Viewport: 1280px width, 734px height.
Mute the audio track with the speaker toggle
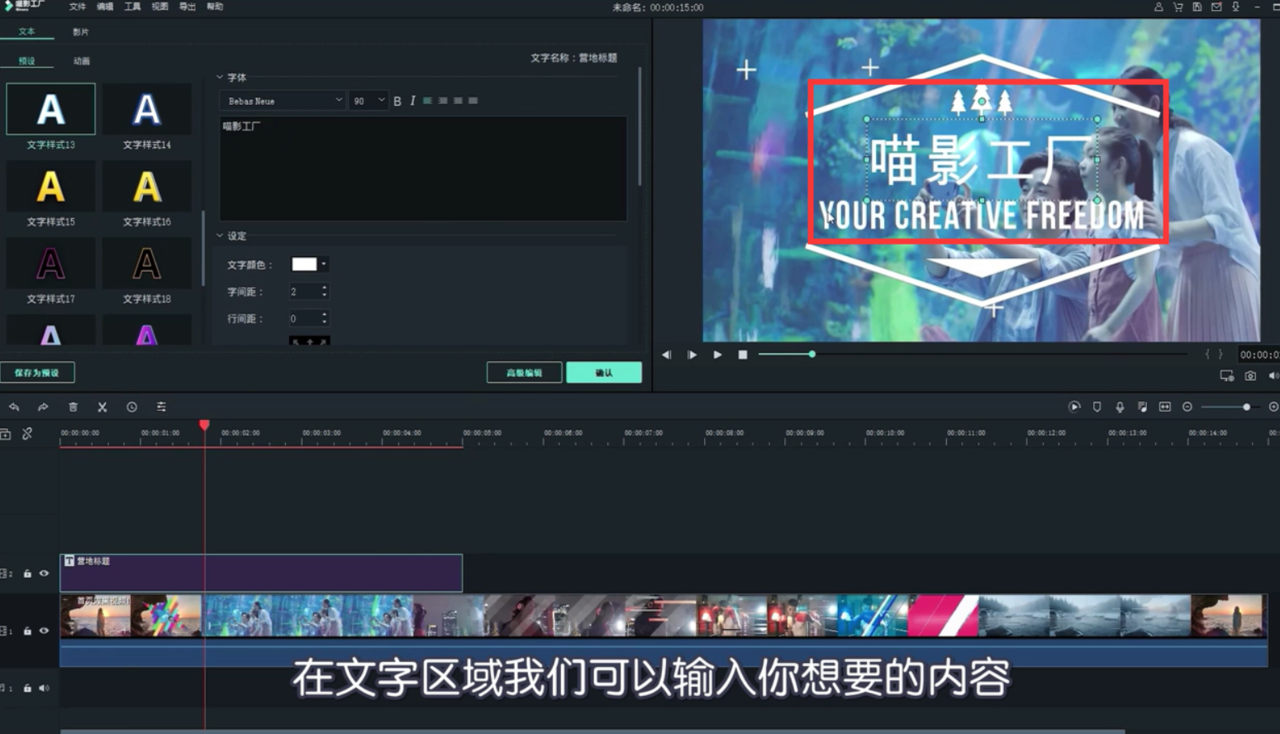click(x=43, y=687)
